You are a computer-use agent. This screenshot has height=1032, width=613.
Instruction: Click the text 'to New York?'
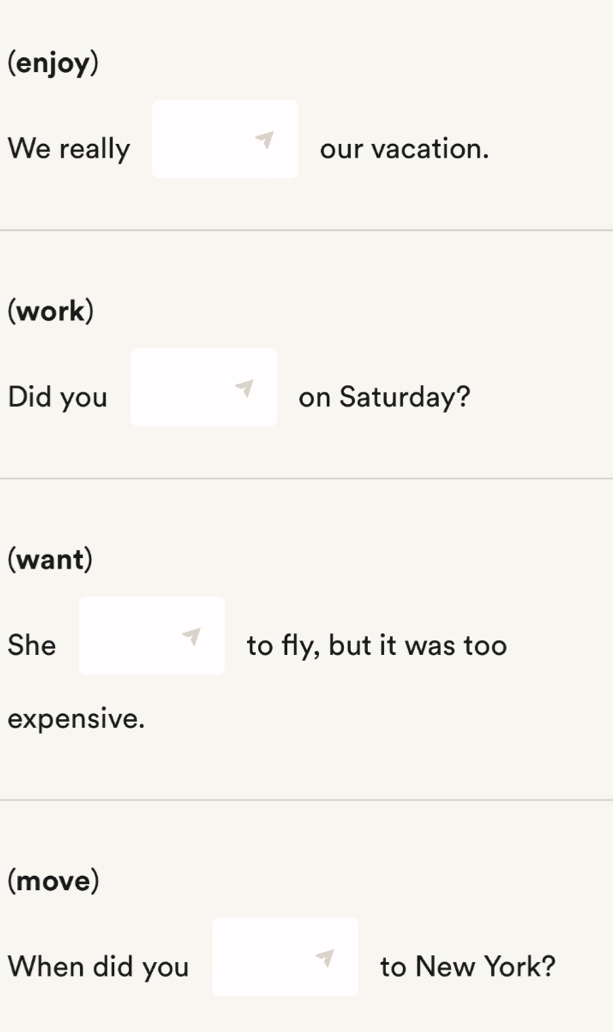[467, 967]
